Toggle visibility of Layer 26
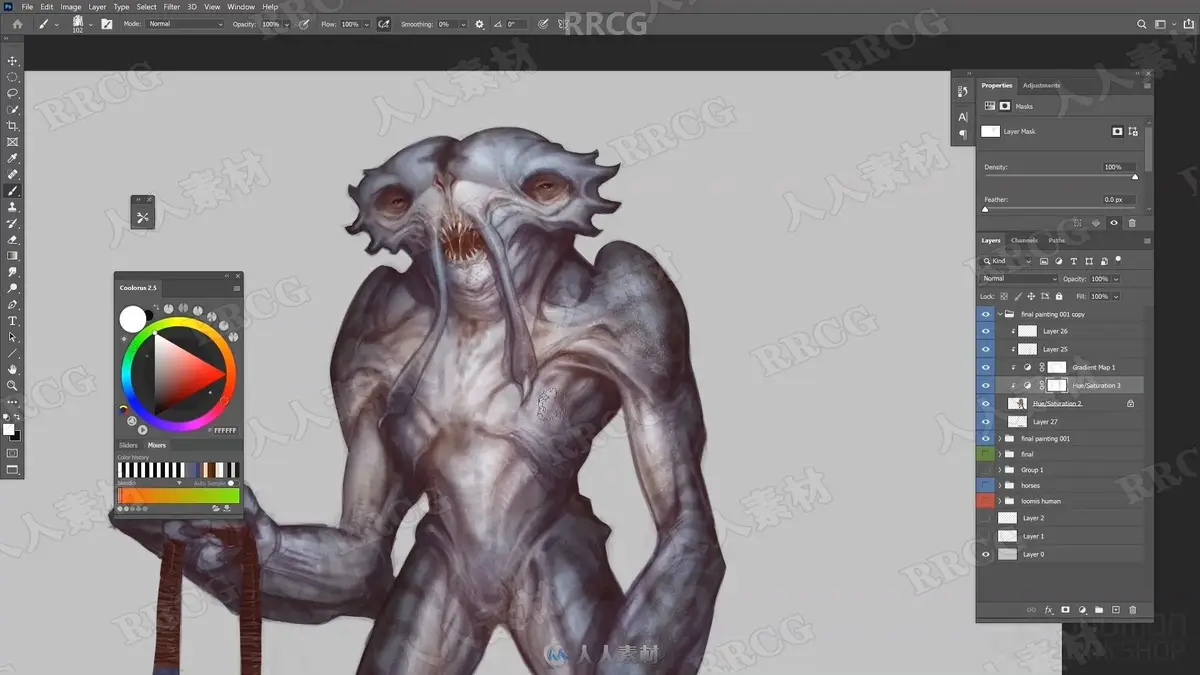The height and width of the screenshot is (675, 1200). click(986, 331)
